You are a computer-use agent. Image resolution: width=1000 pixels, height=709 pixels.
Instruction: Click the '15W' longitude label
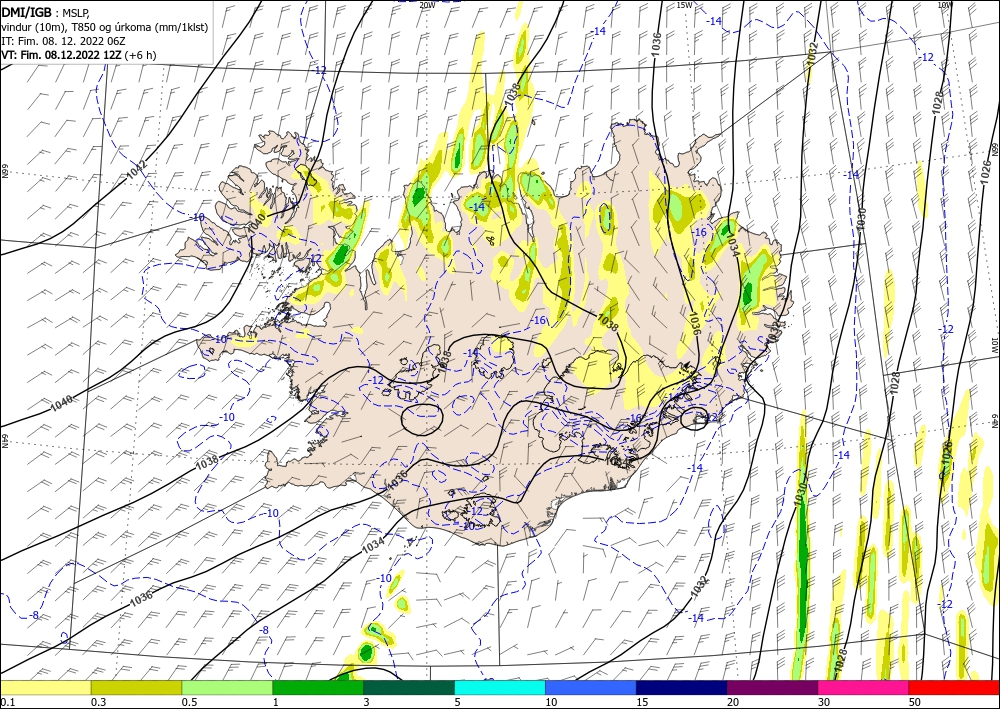click(x=684, y=5)
